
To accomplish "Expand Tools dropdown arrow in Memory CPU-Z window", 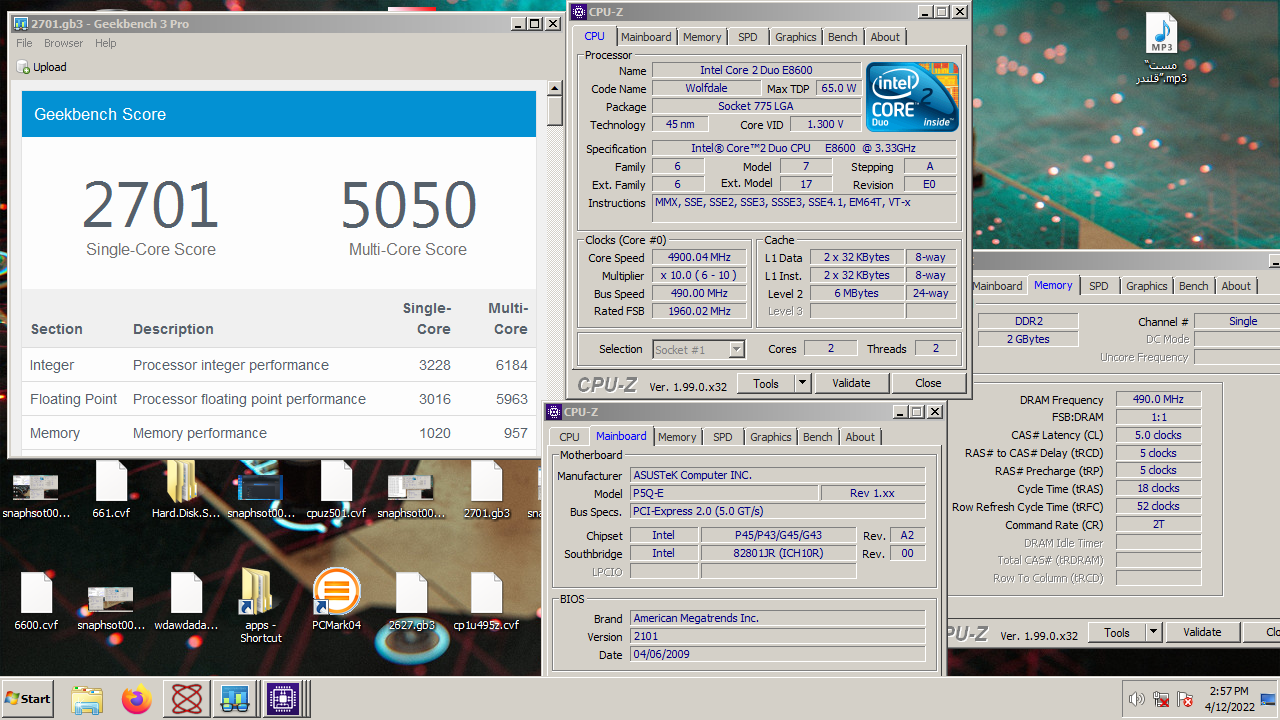I will (1153, 632).
